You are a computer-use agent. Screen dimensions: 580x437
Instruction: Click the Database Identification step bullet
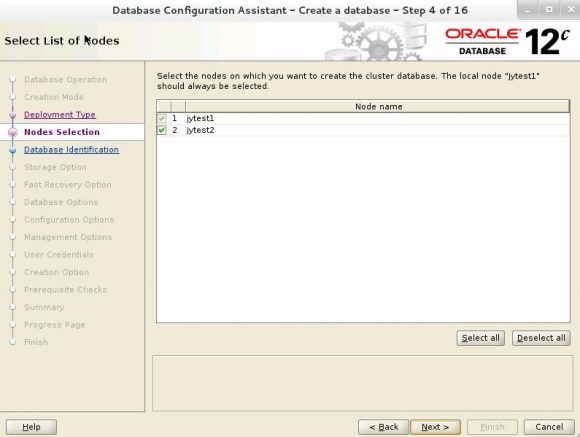13,150
